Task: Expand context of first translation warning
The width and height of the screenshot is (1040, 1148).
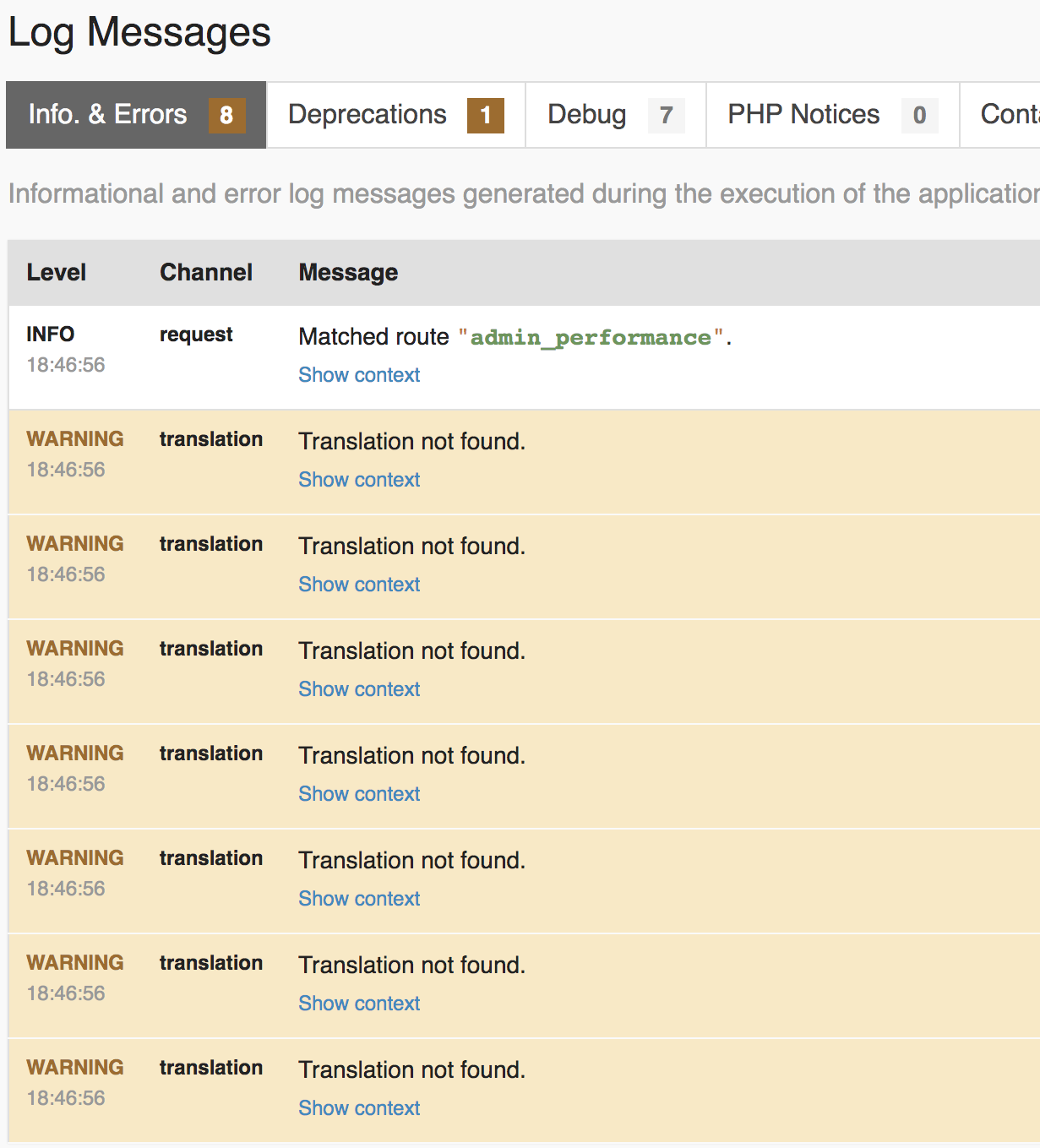Action: pos(359,480)
